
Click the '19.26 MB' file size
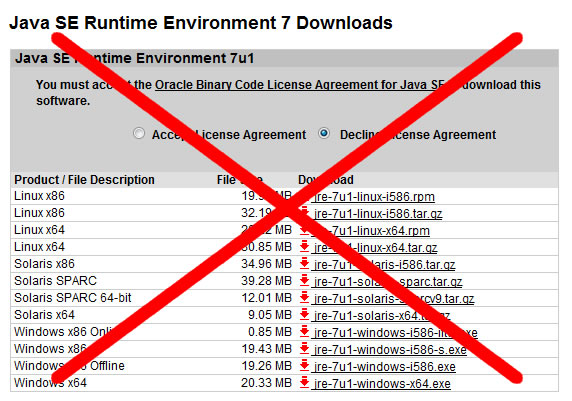[x=266, y=366]
